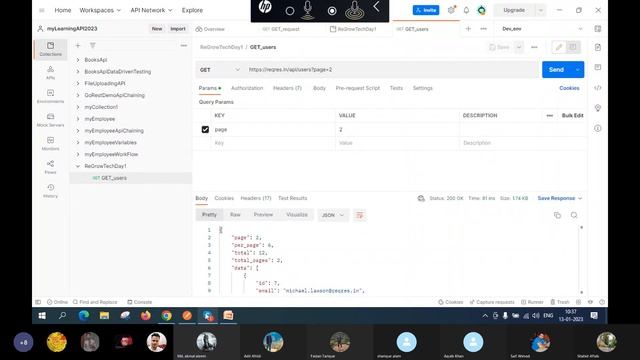Collapse the ReGrowTechDay1 collection
The width and height of the screenshot is (640, 360).
[x=78, y=167]
